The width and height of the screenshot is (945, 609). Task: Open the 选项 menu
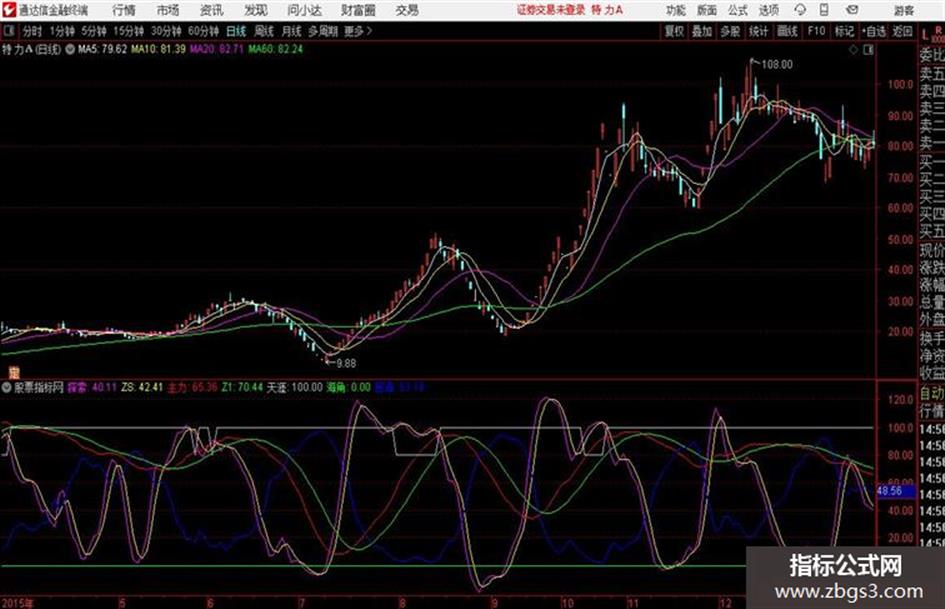point(768,10)
